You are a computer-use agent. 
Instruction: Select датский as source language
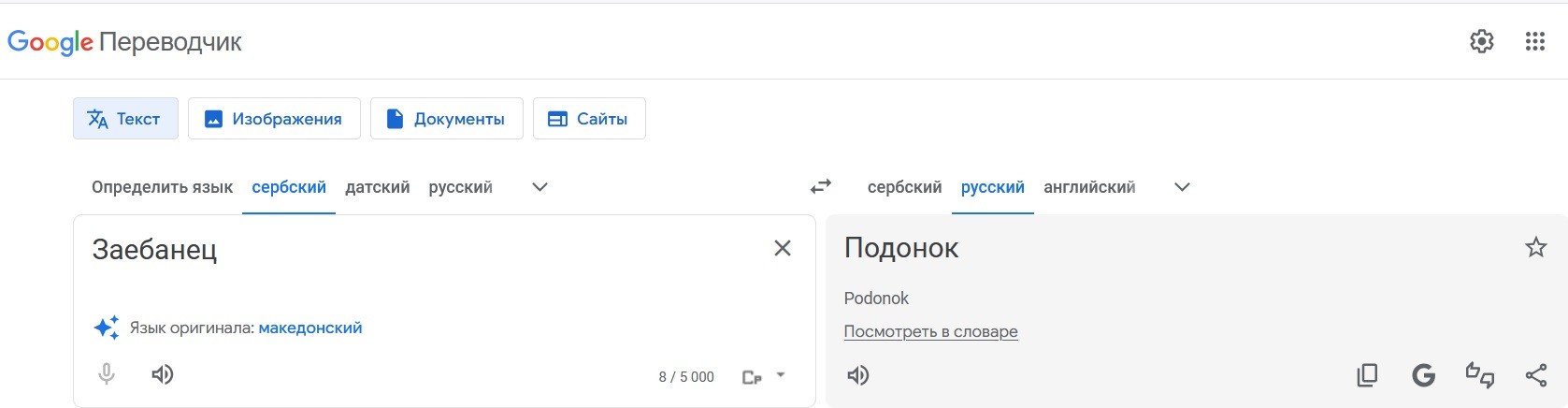(x=377, y=187)
